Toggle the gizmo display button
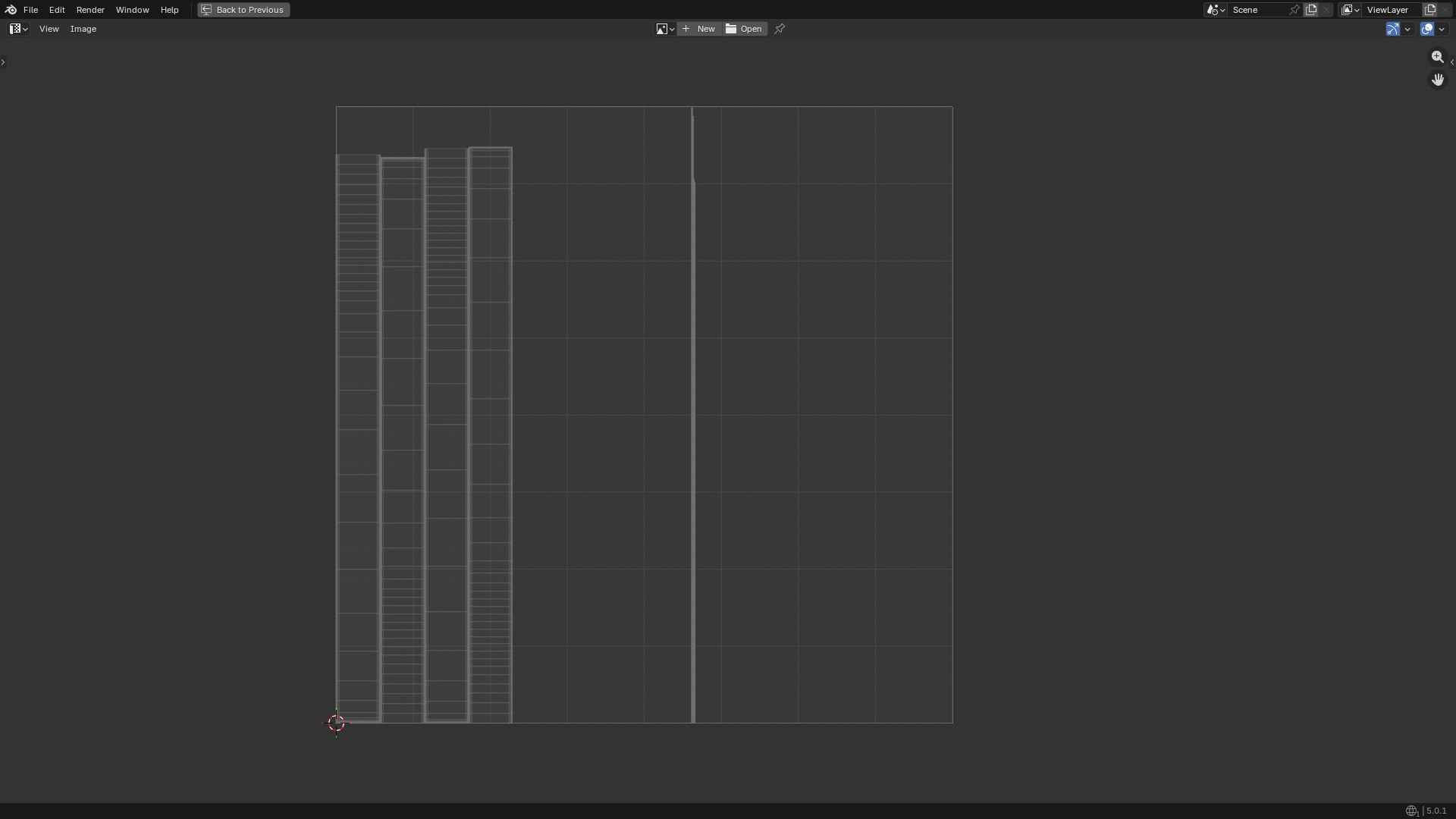This screenshot has height=819, width=1456. [1392, 29]
